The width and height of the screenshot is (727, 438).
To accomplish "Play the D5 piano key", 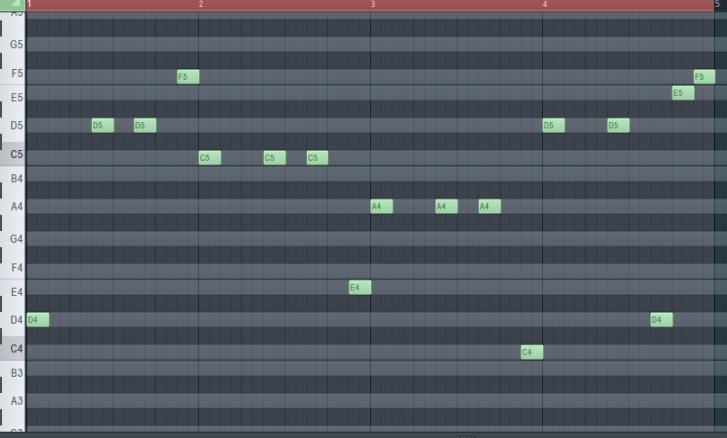I will click(x=13, y=125).
